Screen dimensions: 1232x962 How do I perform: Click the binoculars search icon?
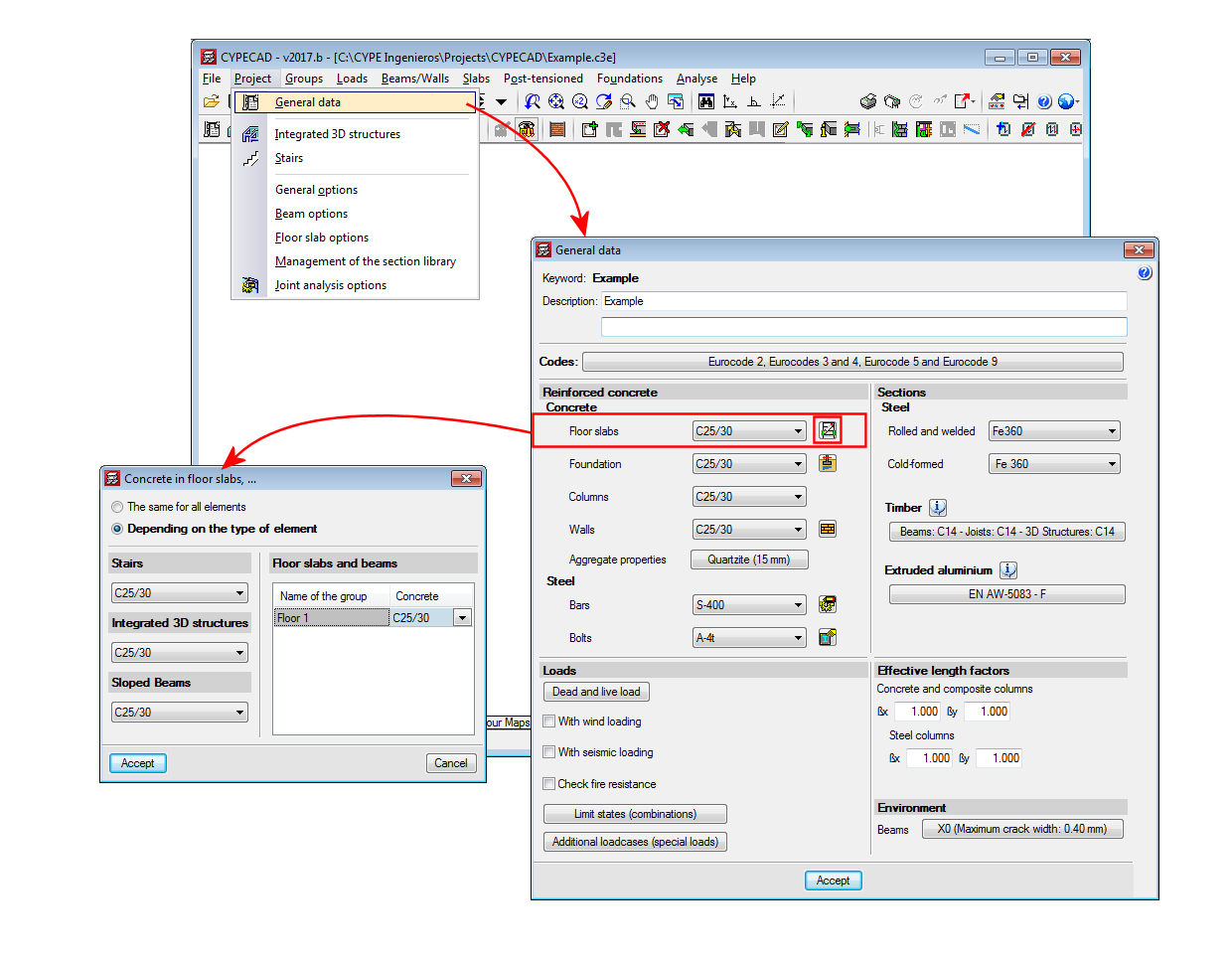(706, 101)
